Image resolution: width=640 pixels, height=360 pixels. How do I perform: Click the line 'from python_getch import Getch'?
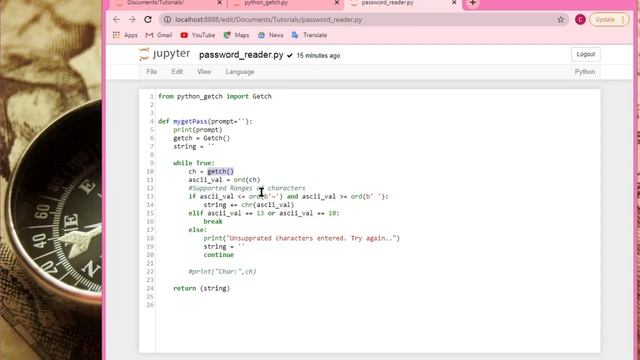[215, 96]
